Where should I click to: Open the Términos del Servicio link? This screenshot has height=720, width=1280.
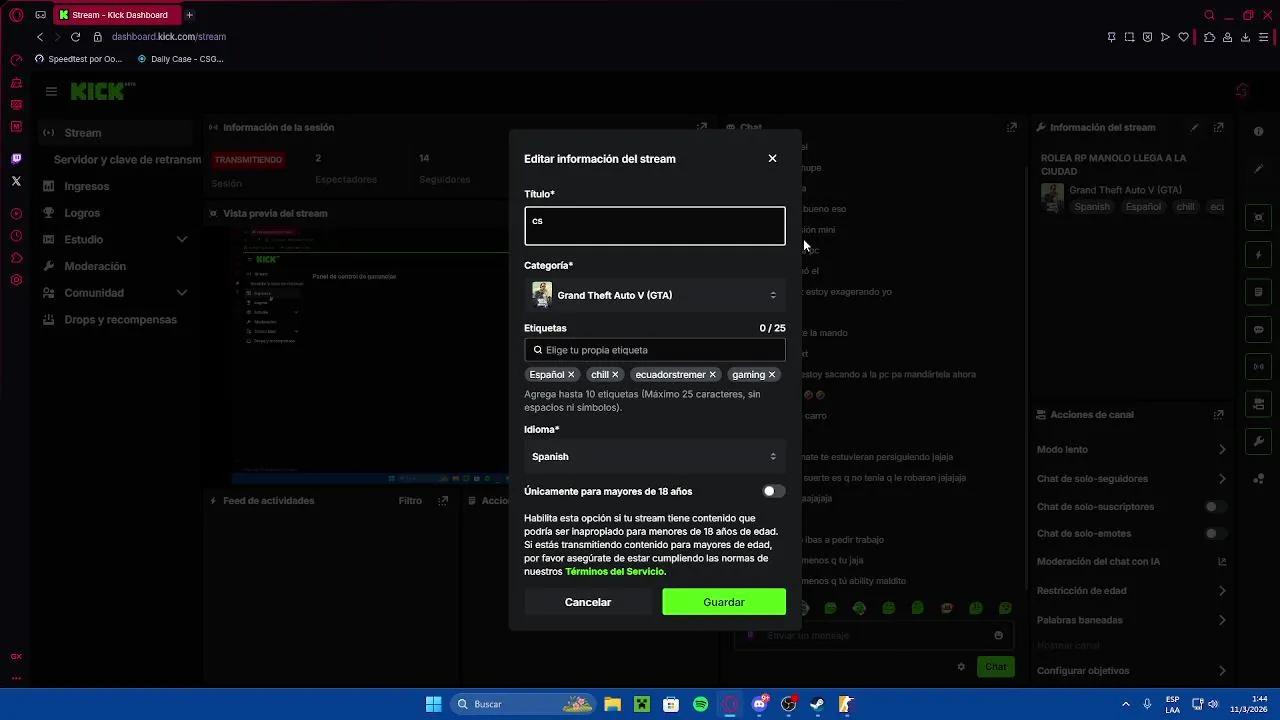[614, 571]
